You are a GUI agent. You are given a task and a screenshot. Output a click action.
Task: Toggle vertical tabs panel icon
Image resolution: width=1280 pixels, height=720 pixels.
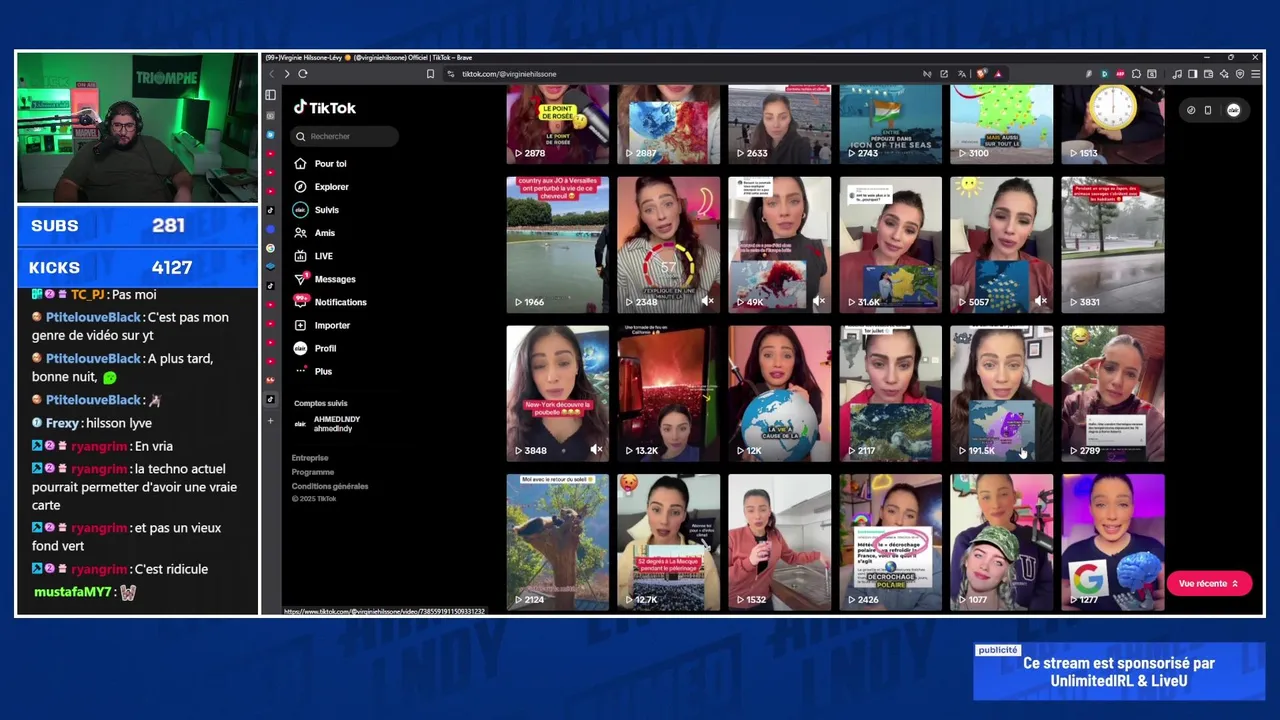pos(270,95)
